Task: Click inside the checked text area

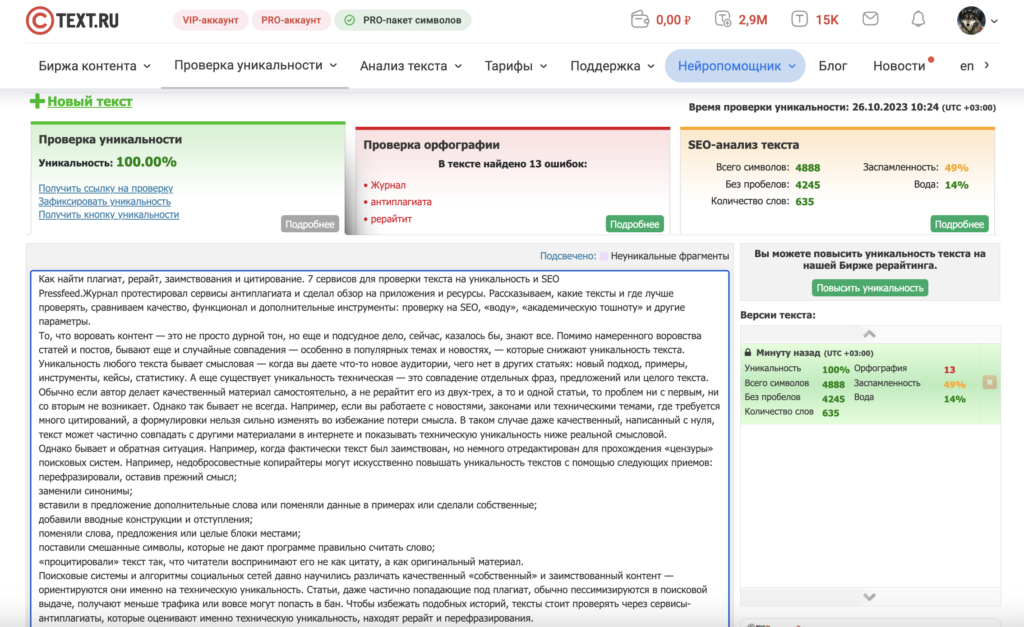Action: tap(378, 450)
